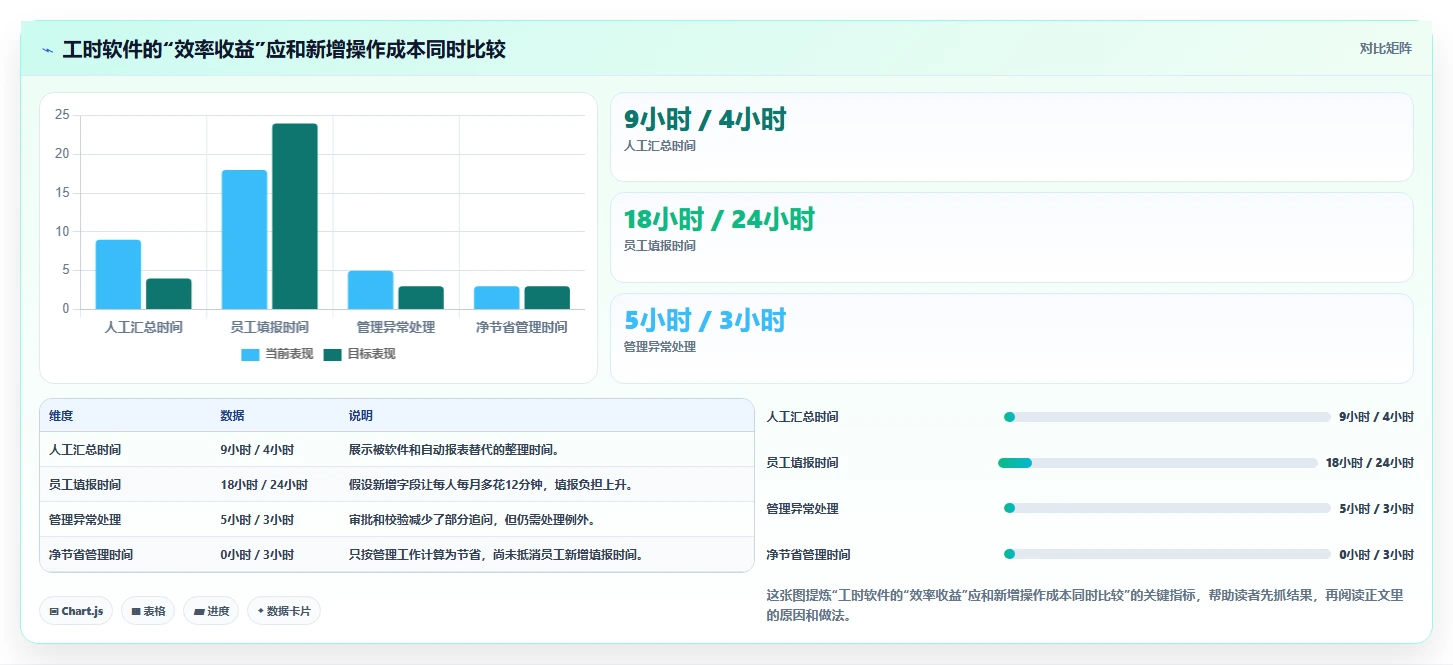
Task: Click the Chart.js tag
Action: [76, 611]
